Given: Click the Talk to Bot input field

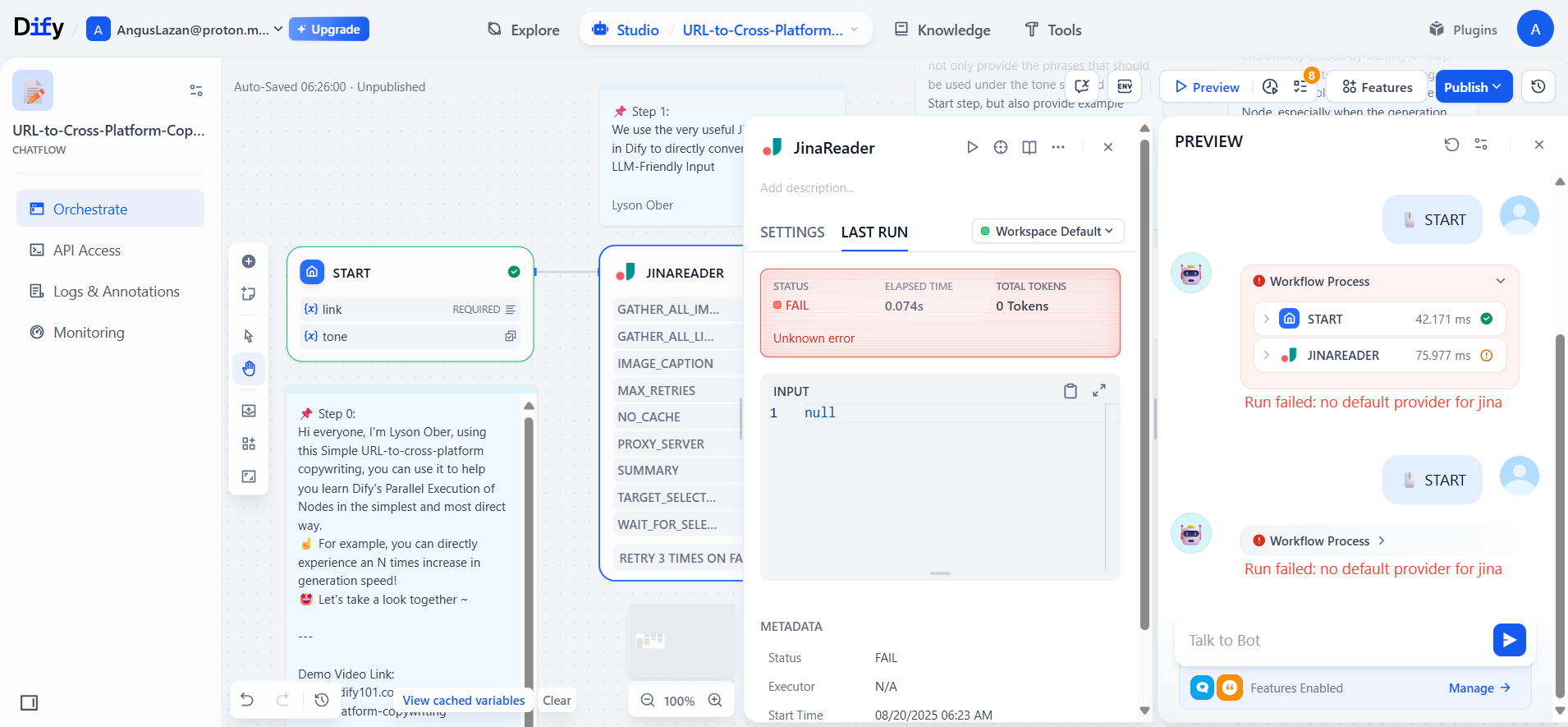Looking at the screenshot, I should [x=1336, y=640].
